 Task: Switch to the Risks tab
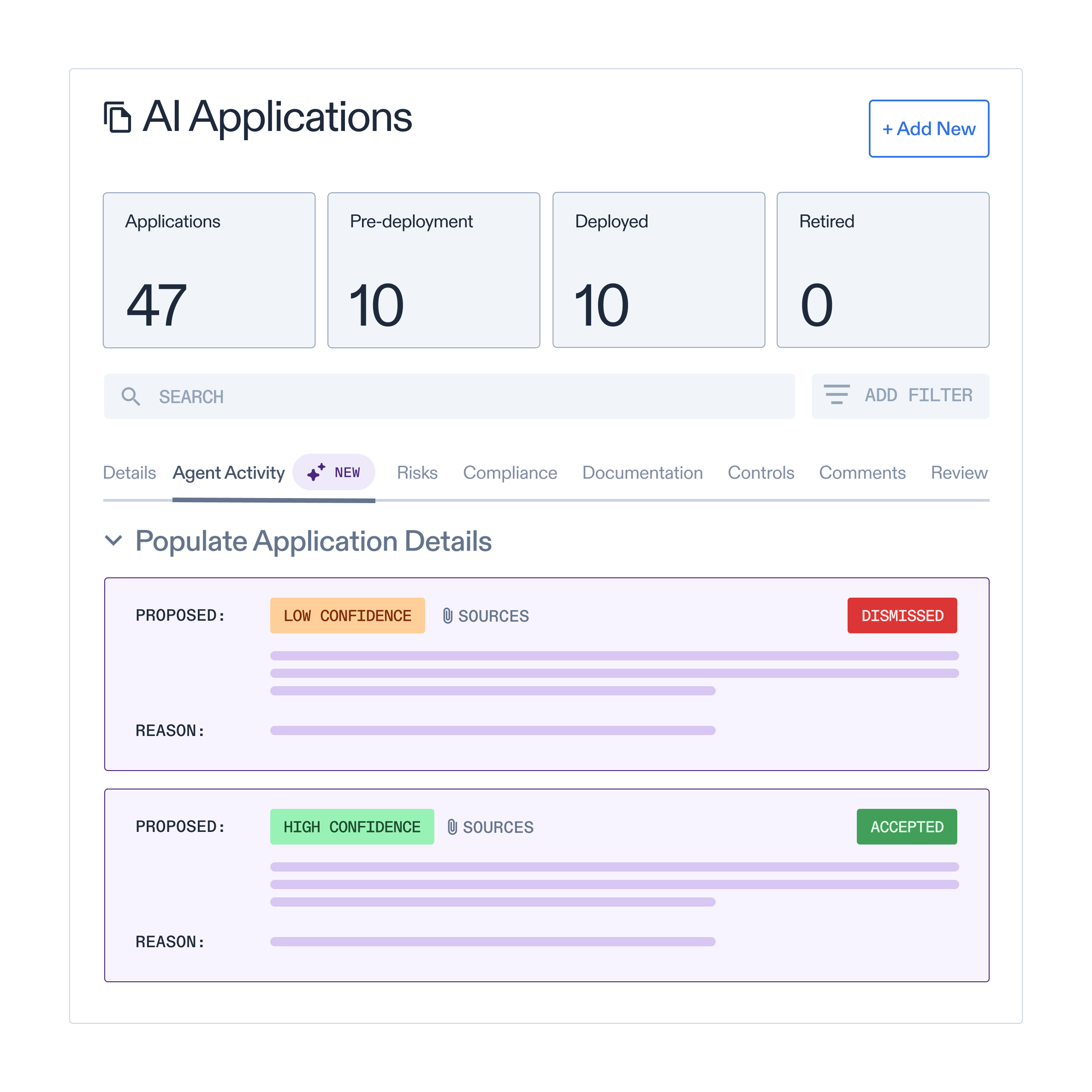coord(417,473)
